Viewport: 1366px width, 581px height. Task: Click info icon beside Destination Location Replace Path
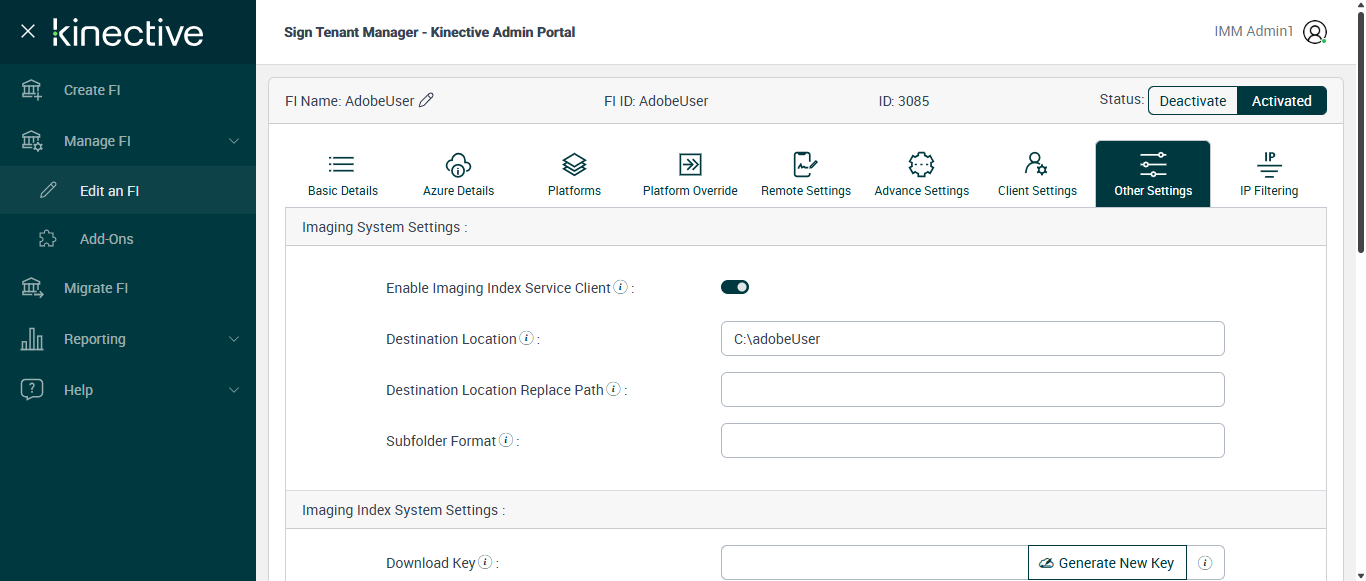pyautogui.click(x=613, y=390)
